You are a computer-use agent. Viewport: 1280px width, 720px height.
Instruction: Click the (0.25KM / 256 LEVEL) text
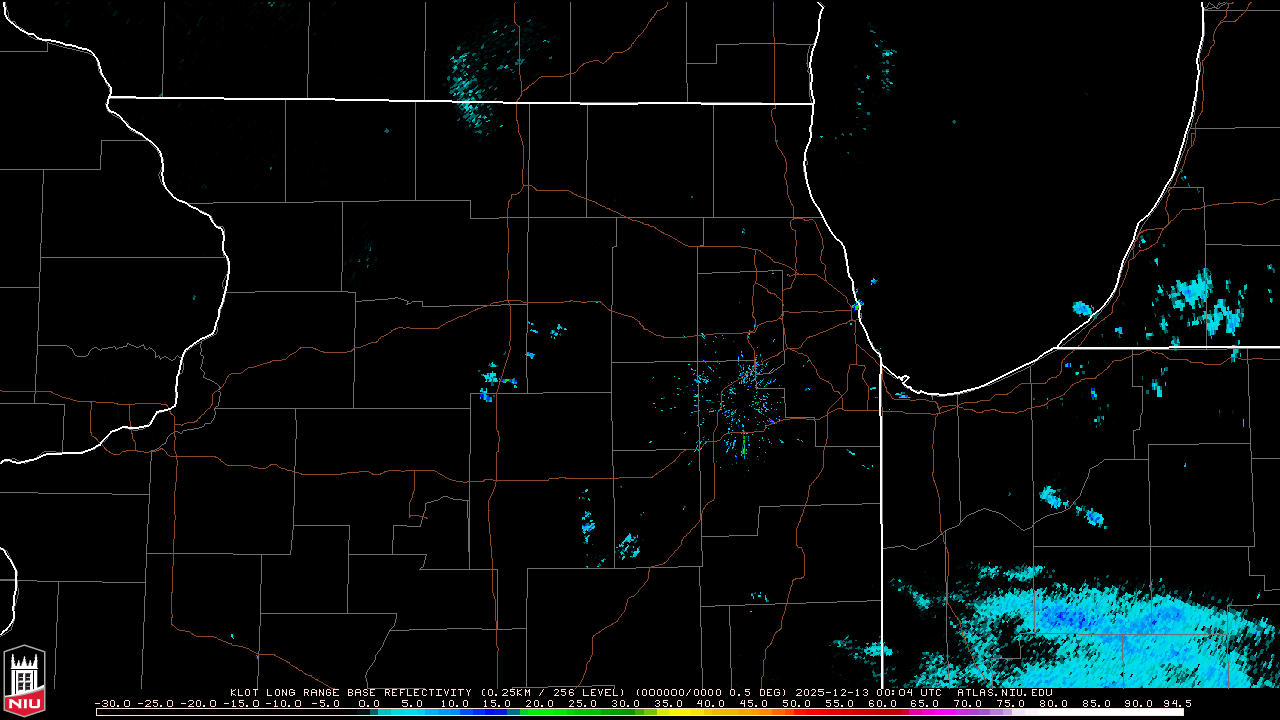(x=552, y=692)
